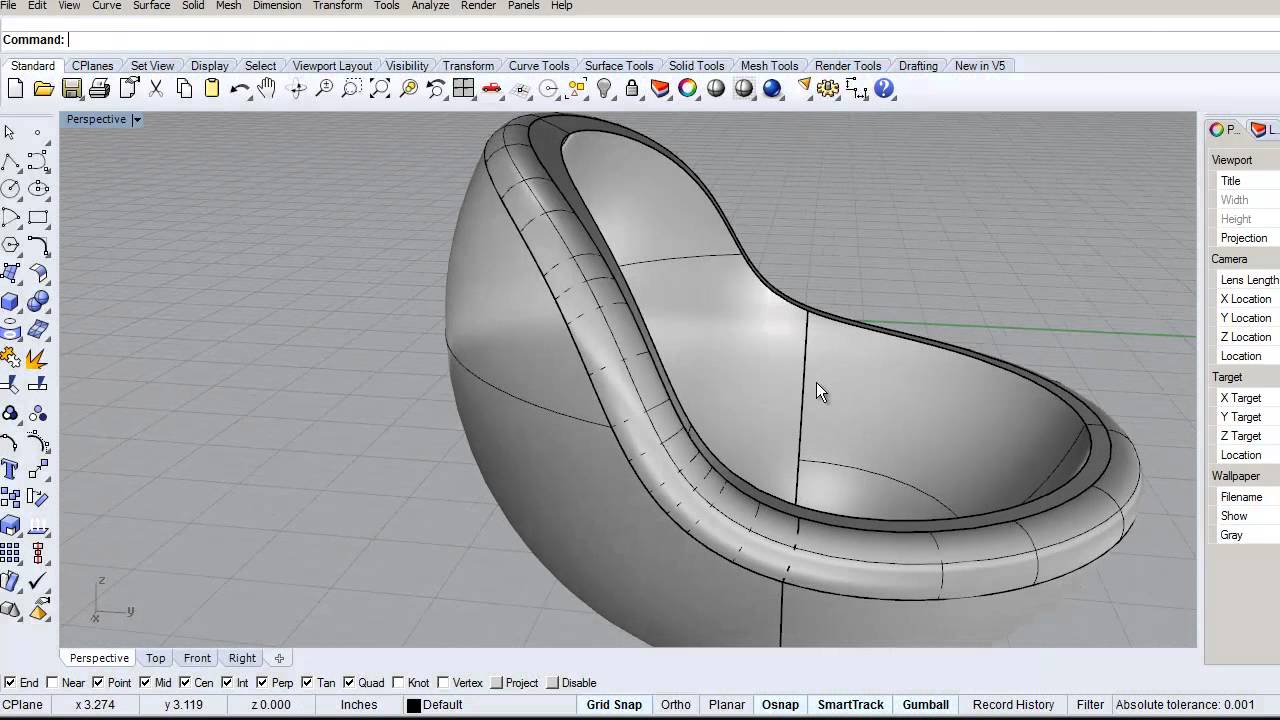This screenshot has width=1280, height=720.
Task: Toggle Grid Snap in the status bar
Action: tap(614, 705)
